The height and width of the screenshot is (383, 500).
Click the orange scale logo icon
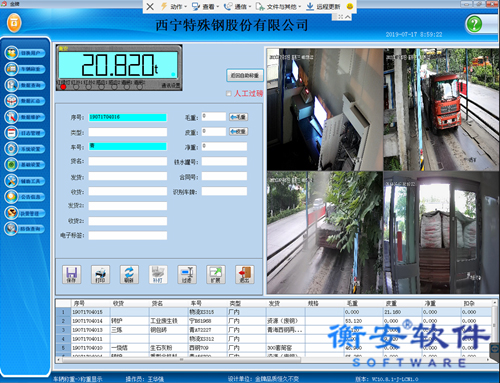point(14,23)
